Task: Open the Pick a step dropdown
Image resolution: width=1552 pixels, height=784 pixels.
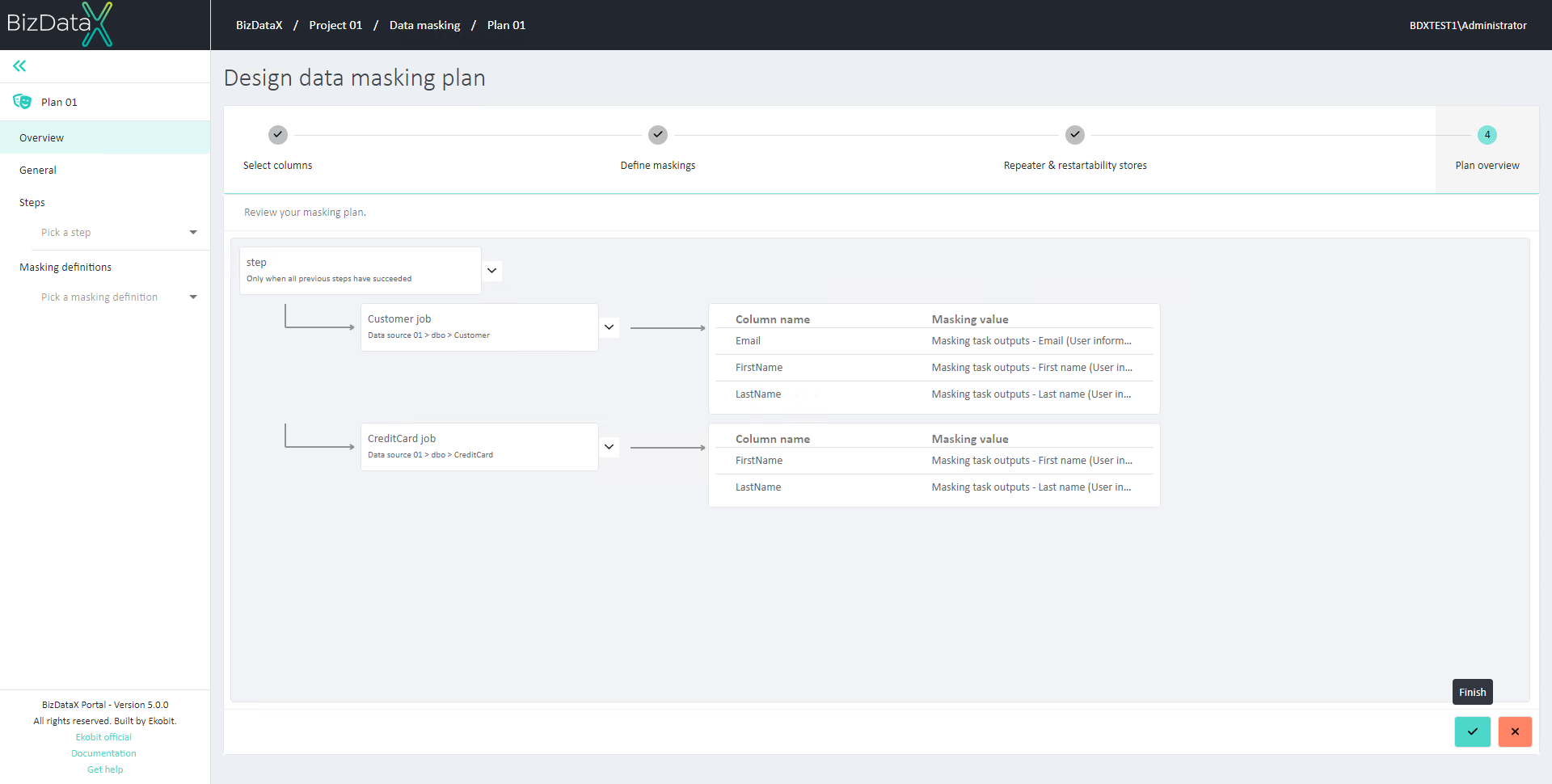Action: pos(119,233)
